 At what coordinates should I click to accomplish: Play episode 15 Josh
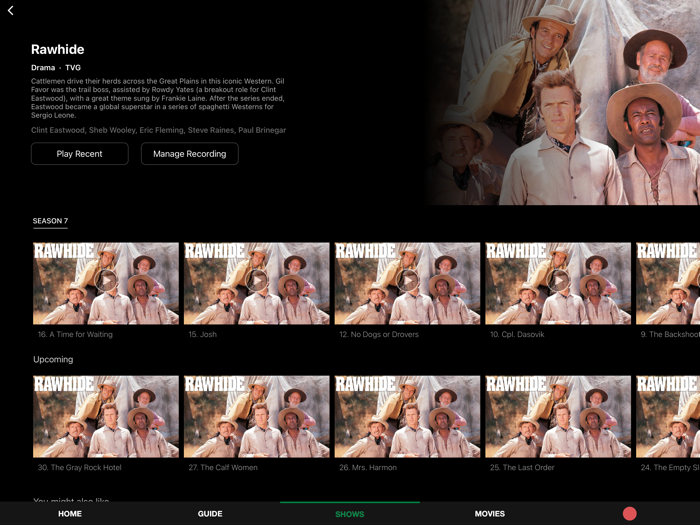[257, 281]
